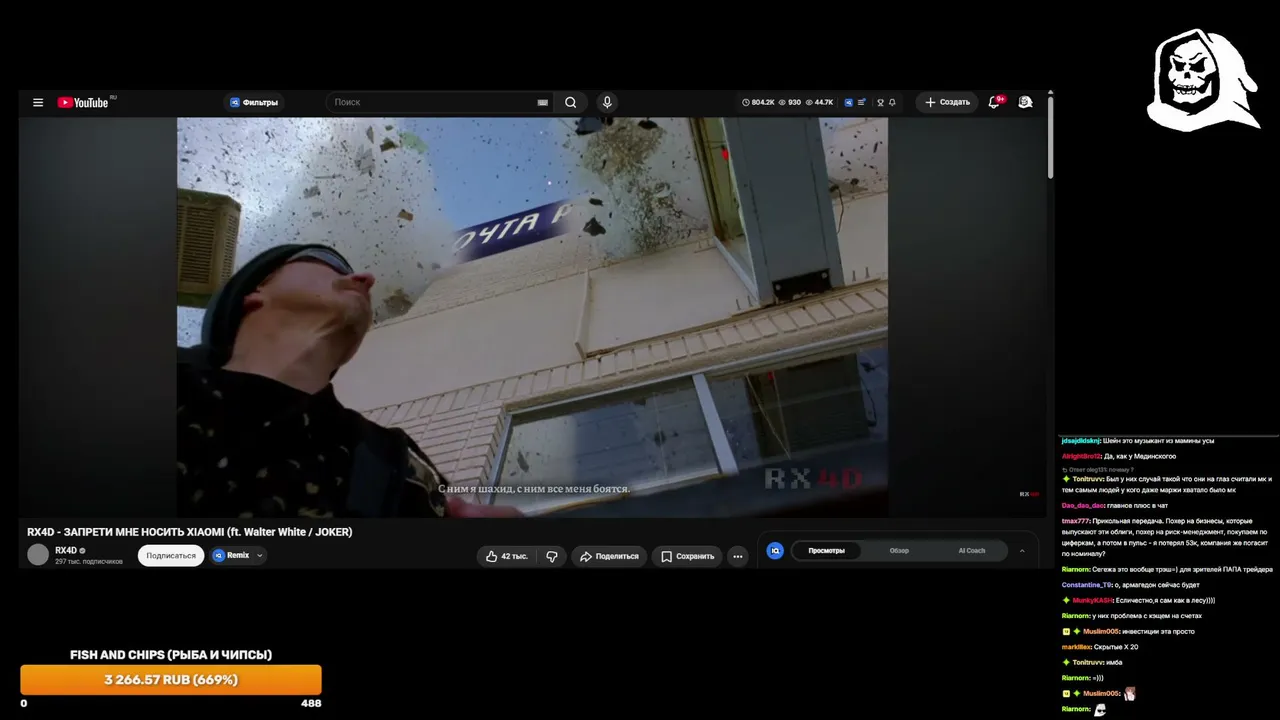Click the 930 views stat
Viewport: 1280px width, 720px height.
[790, 102]
